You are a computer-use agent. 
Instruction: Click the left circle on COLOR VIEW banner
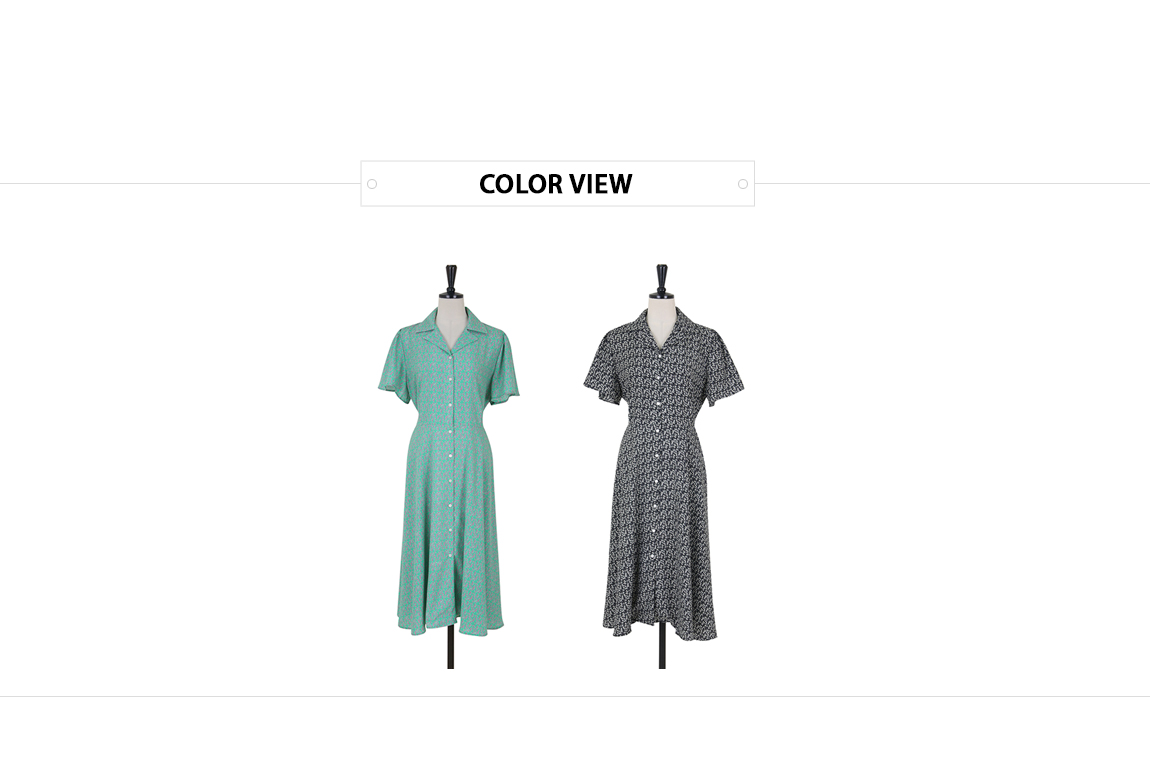click(372, 184)
